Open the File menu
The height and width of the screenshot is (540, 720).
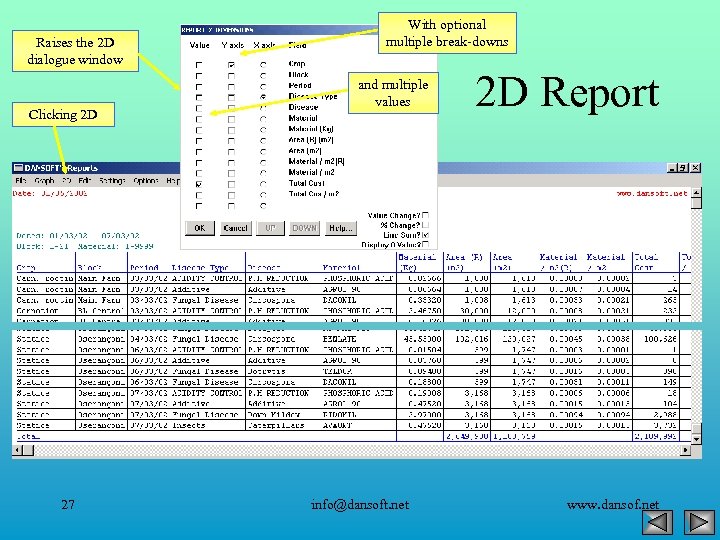click(21, 181)
